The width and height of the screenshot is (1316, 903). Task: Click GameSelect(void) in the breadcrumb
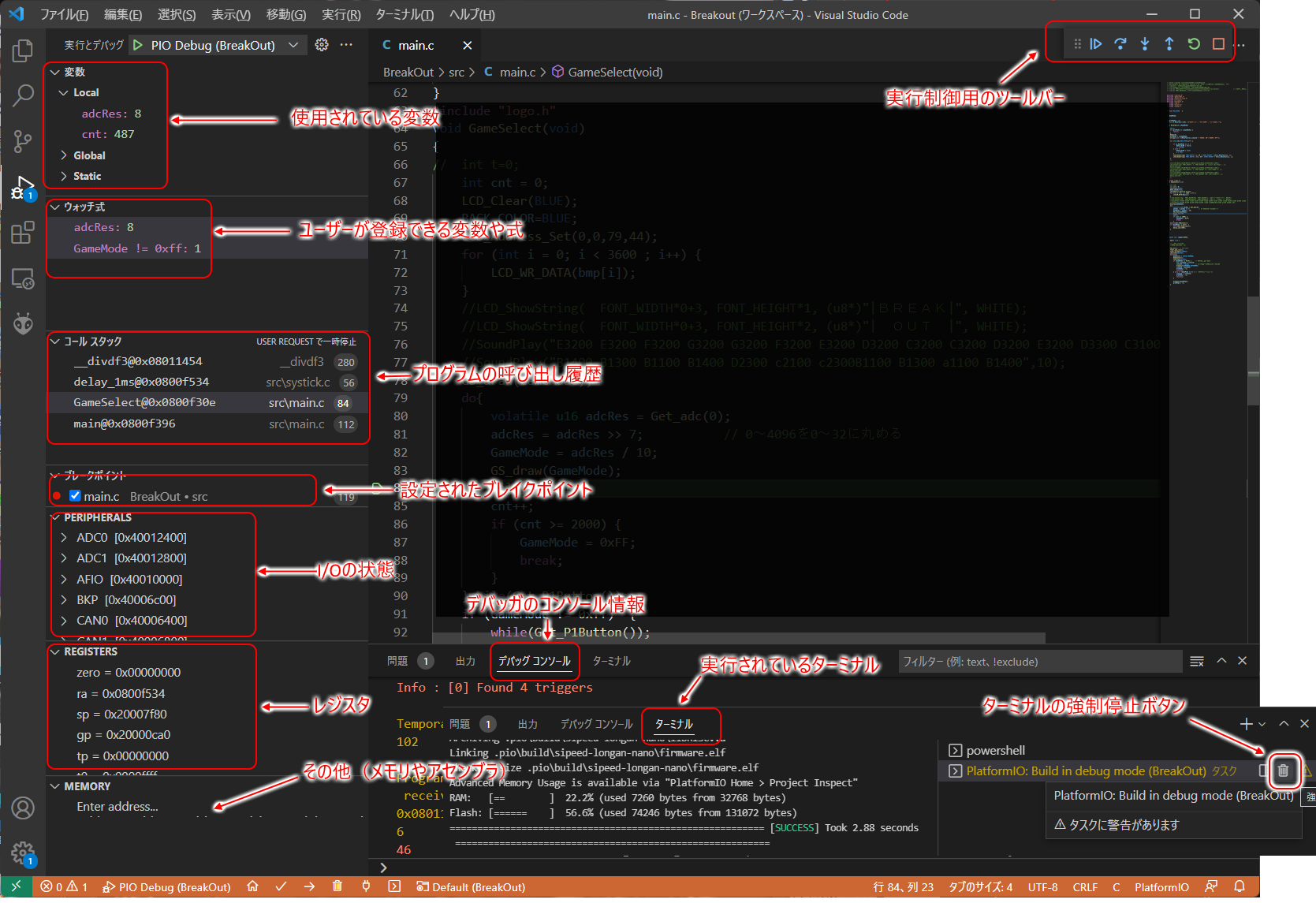(615, 72)
